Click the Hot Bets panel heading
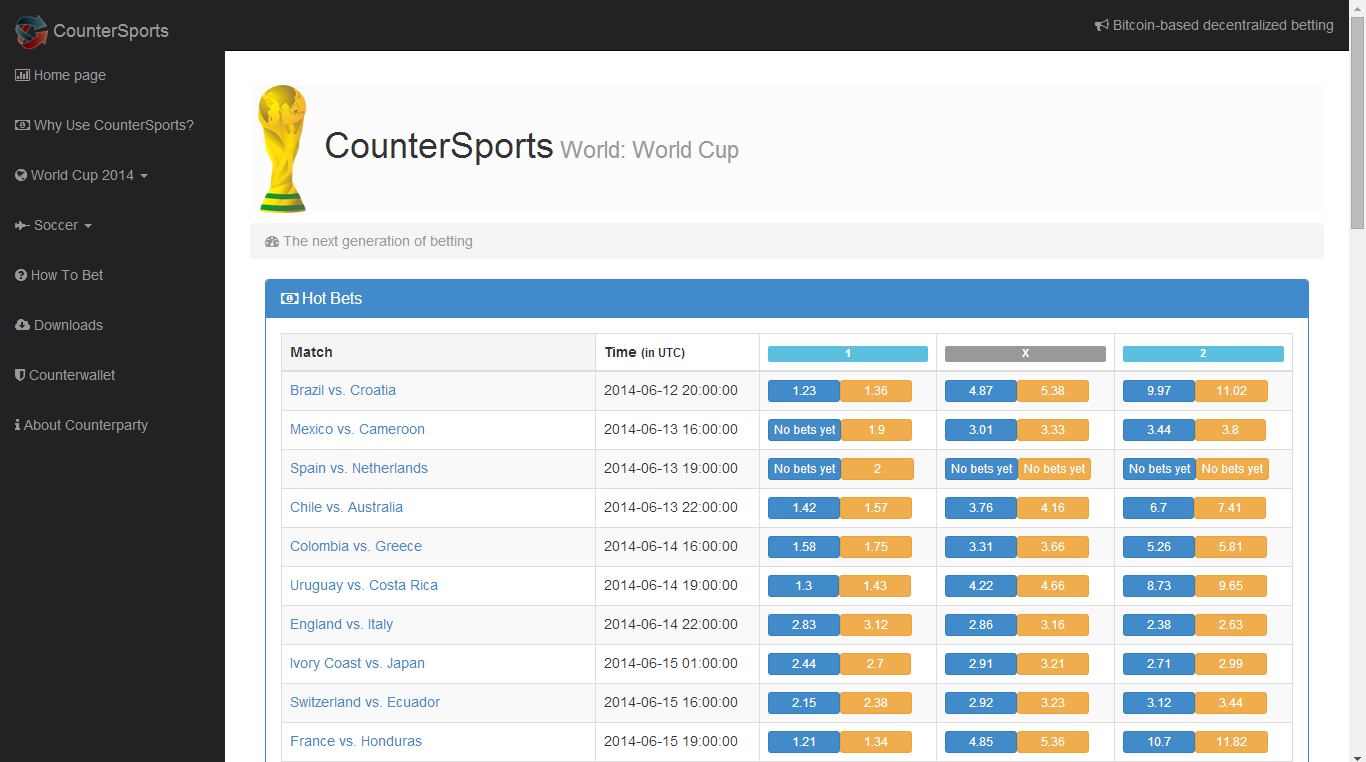 [787, 299]
